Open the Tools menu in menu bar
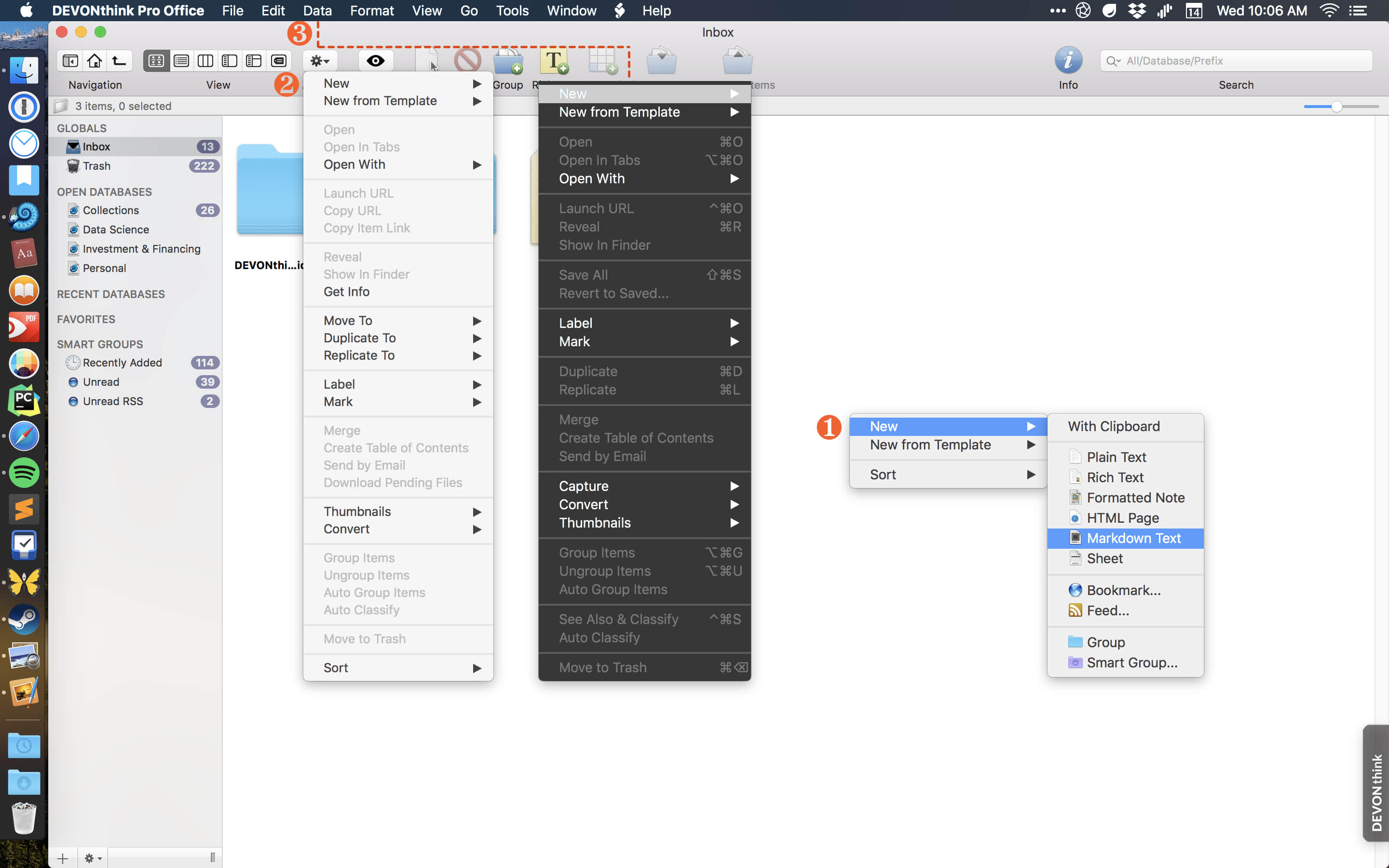The height and width of the screenshot is (868, 1389). coord(511,10)
